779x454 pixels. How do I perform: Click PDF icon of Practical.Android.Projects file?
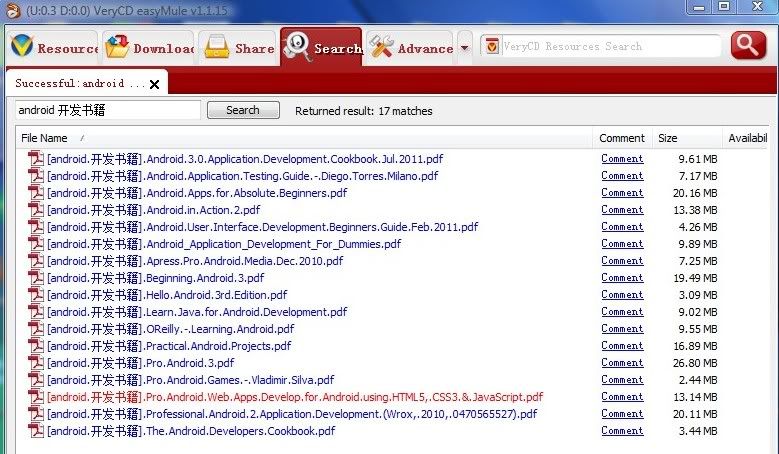tap(36, 346)
